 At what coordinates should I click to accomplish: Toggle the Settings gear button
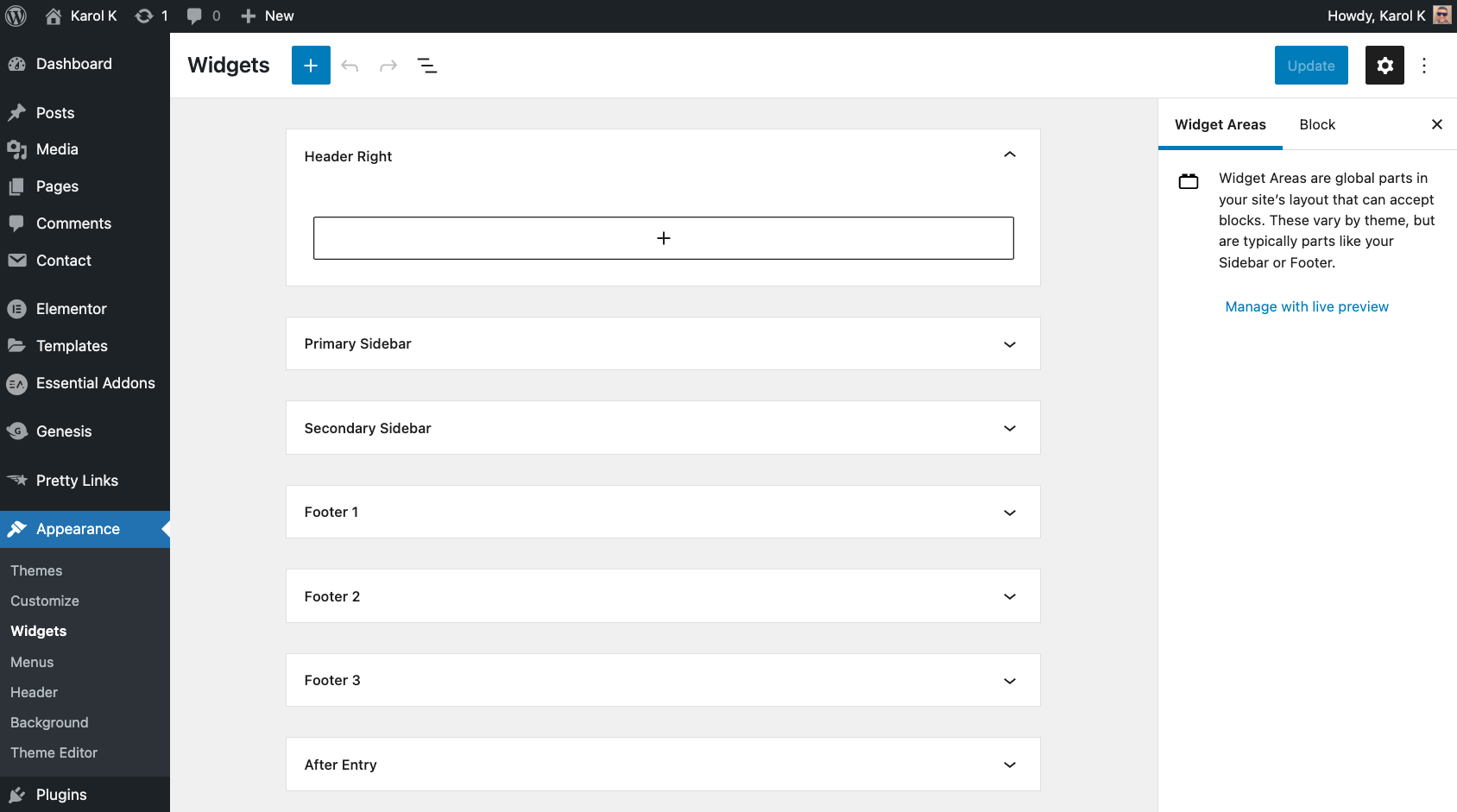(1384, 66)
